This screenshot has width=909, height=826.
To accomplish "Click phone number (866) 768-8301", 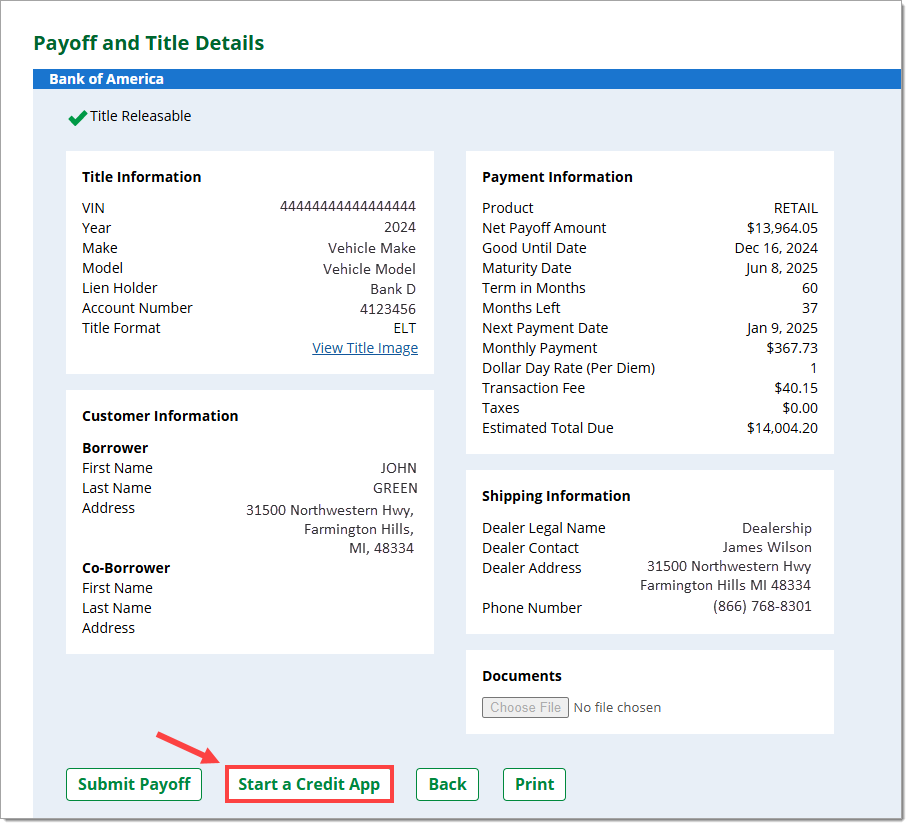I will pos(762,606).
